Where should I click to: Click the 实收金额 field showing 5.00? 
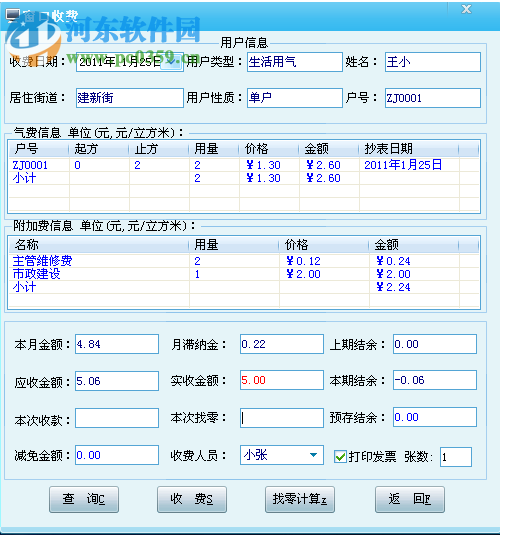pyautogui.click(x=282, y=380)
